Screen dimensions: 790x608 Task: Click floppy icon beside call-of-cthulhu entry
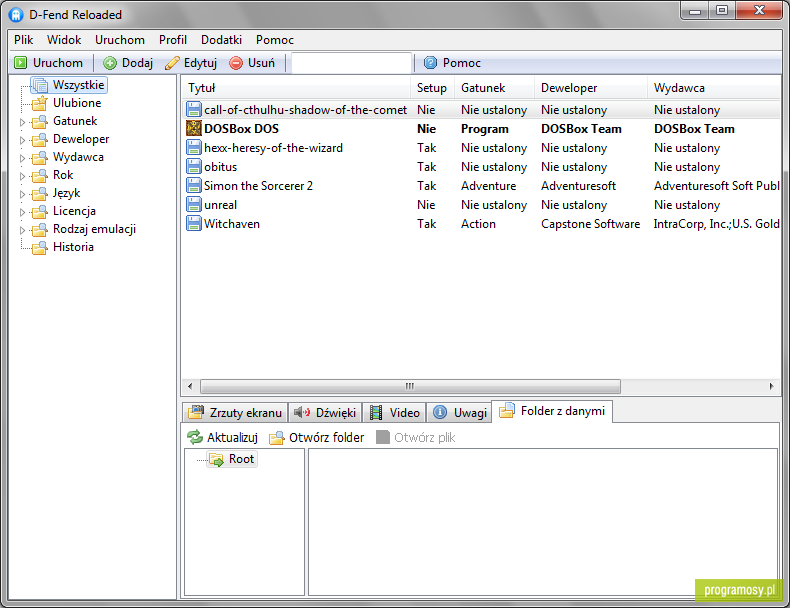pos(194,109)
